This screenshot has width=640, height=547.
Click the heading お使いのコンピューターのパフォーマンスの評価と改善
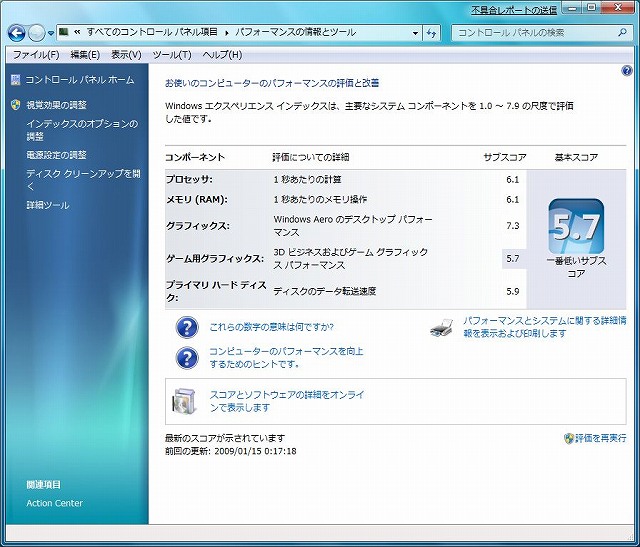[x=272, y=83]
